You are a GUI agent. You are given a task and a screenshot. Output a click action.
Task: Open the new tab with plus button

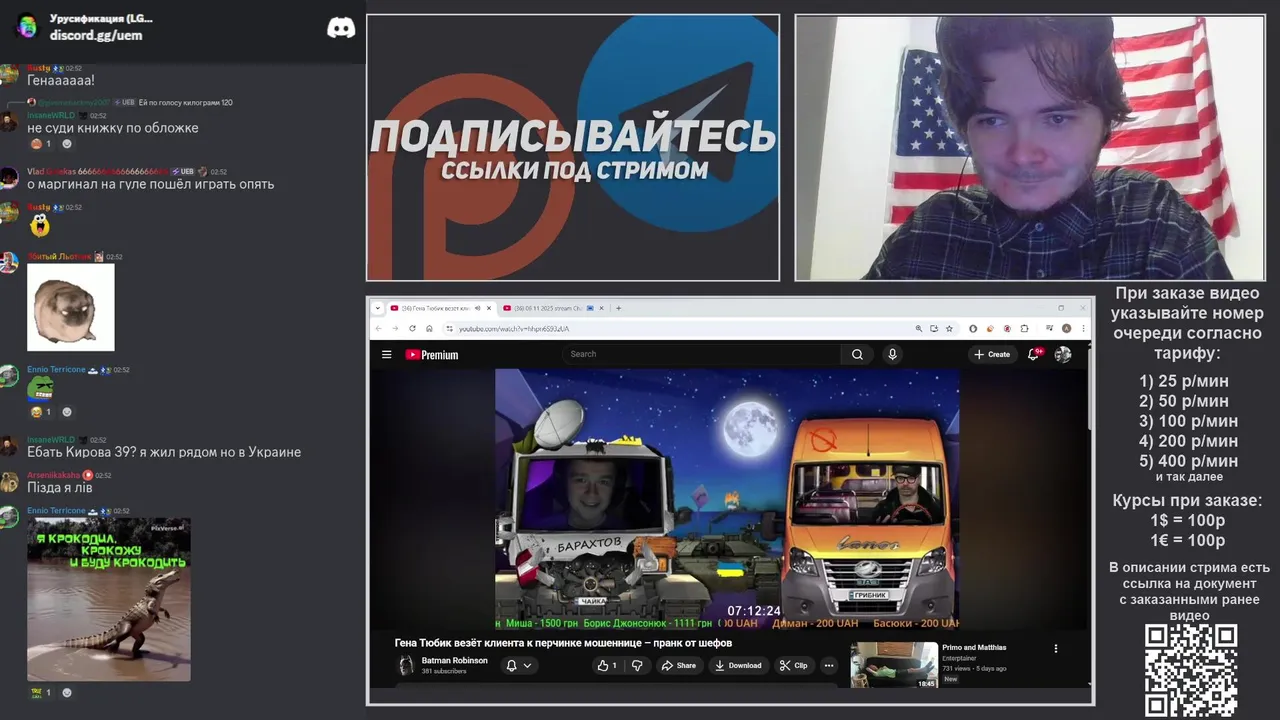pos(618,308)
